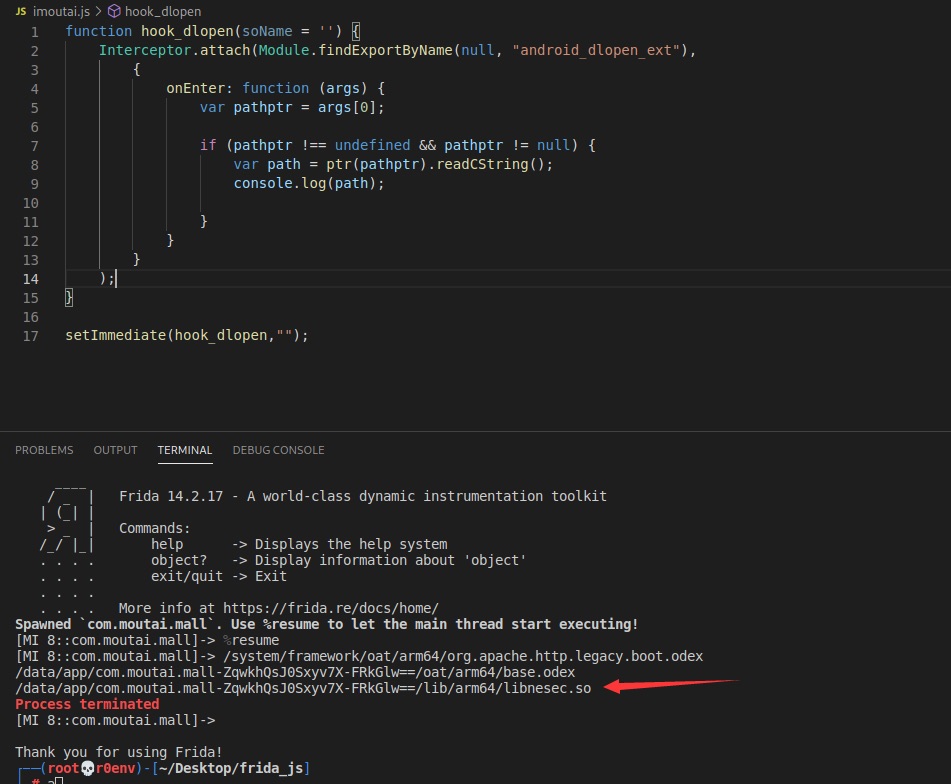Click 'Thank you for using Frida!' text
Screen dimensions: 951x784
coord(119,752)
